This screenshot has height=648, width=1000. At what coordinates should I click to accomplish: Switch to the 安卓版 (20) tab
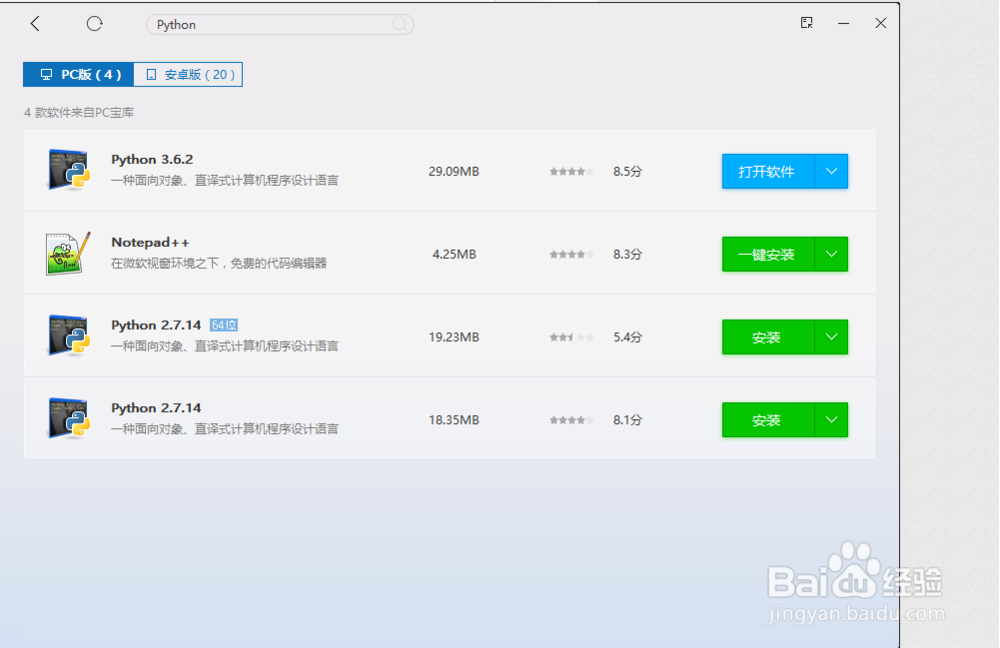pos(188,75)
